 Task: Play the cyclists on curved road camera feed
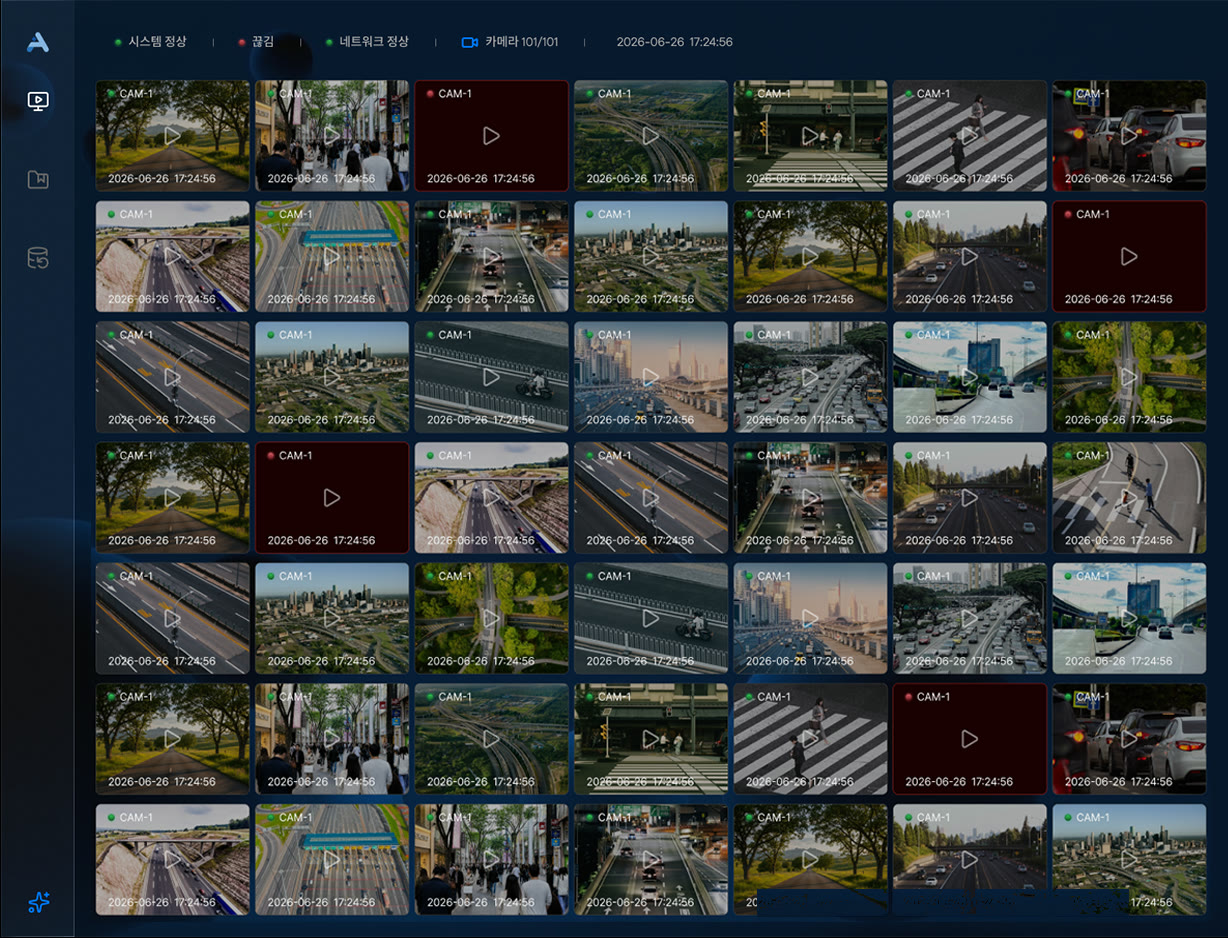1129,497
